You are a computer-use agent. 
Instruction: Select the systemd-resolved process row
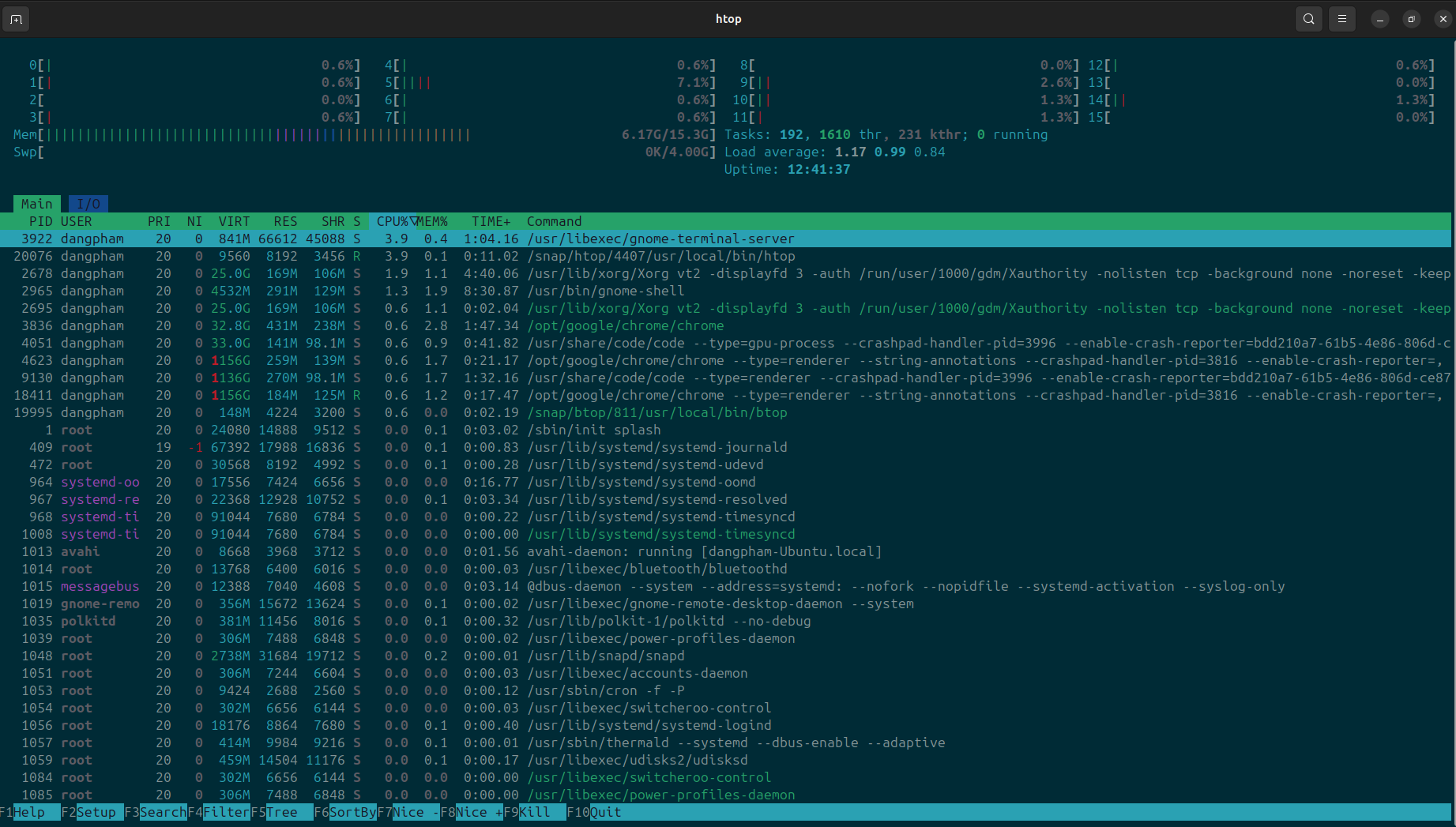click(725, 499)
